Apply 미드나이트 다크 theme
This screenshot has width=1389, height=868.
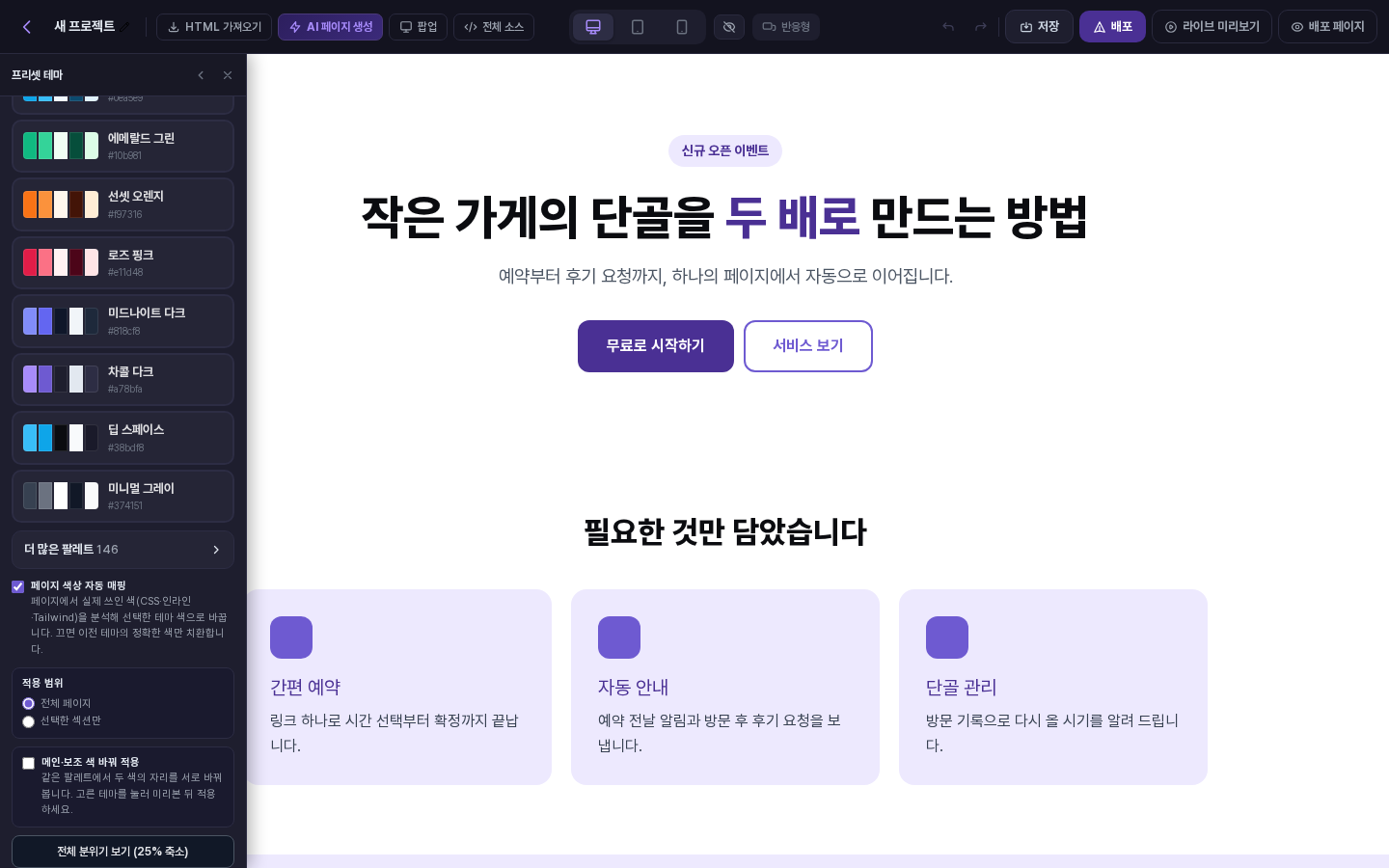coord(123,321)
